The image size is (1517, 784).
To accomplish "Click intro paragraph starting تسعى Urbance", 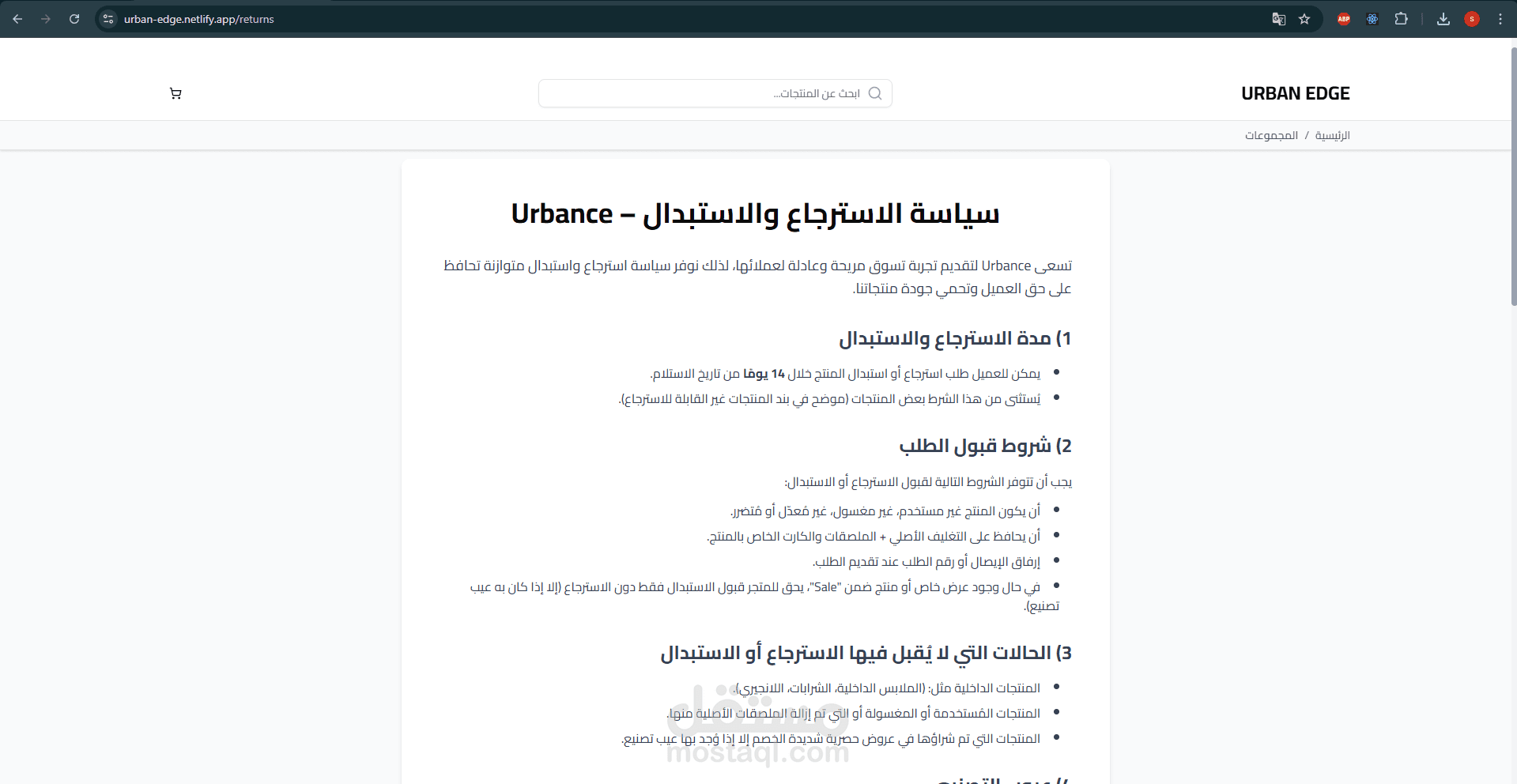I will click(x=757, y=277).
